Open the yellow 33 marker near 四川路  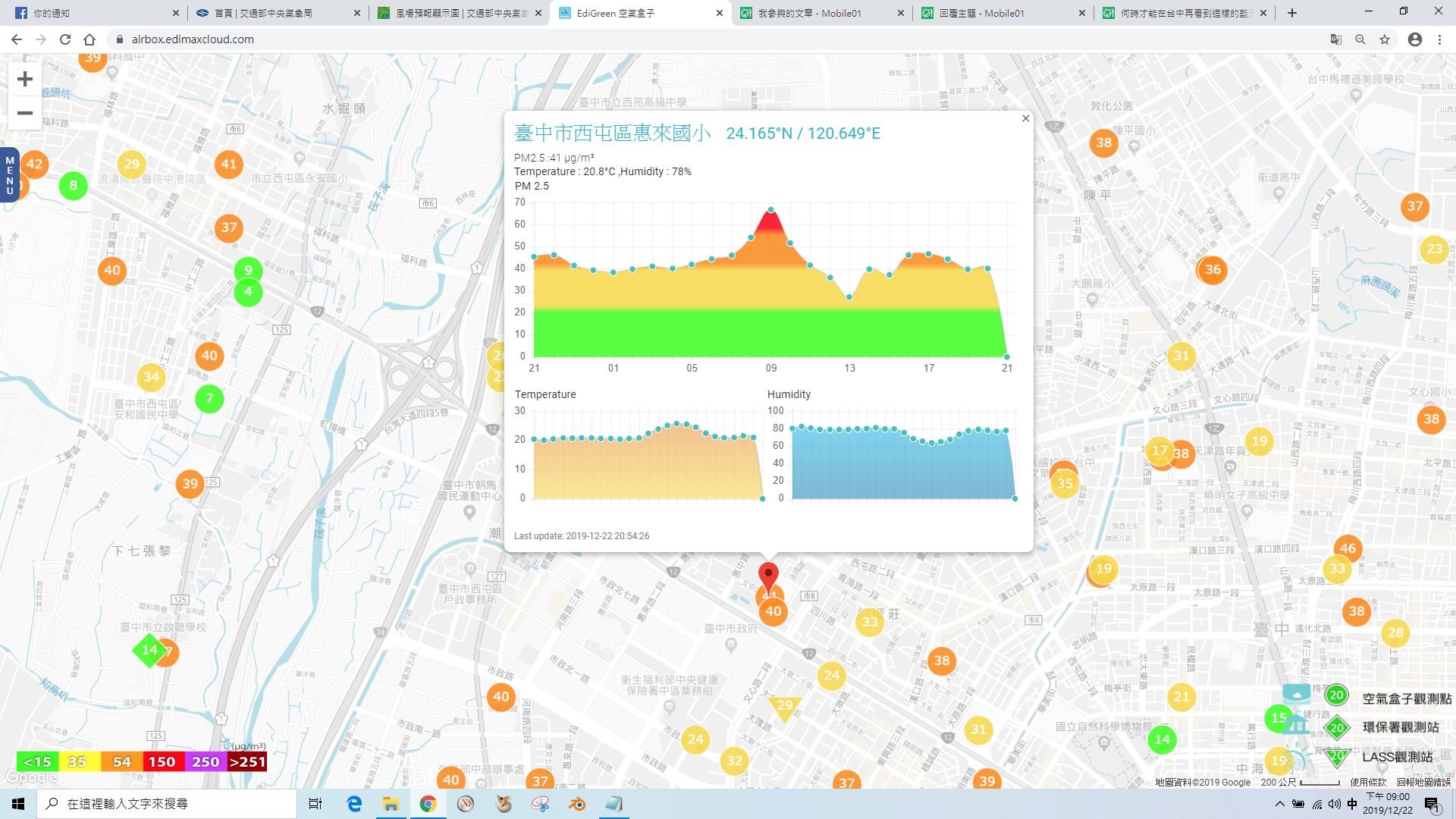(x=869, y=622)
